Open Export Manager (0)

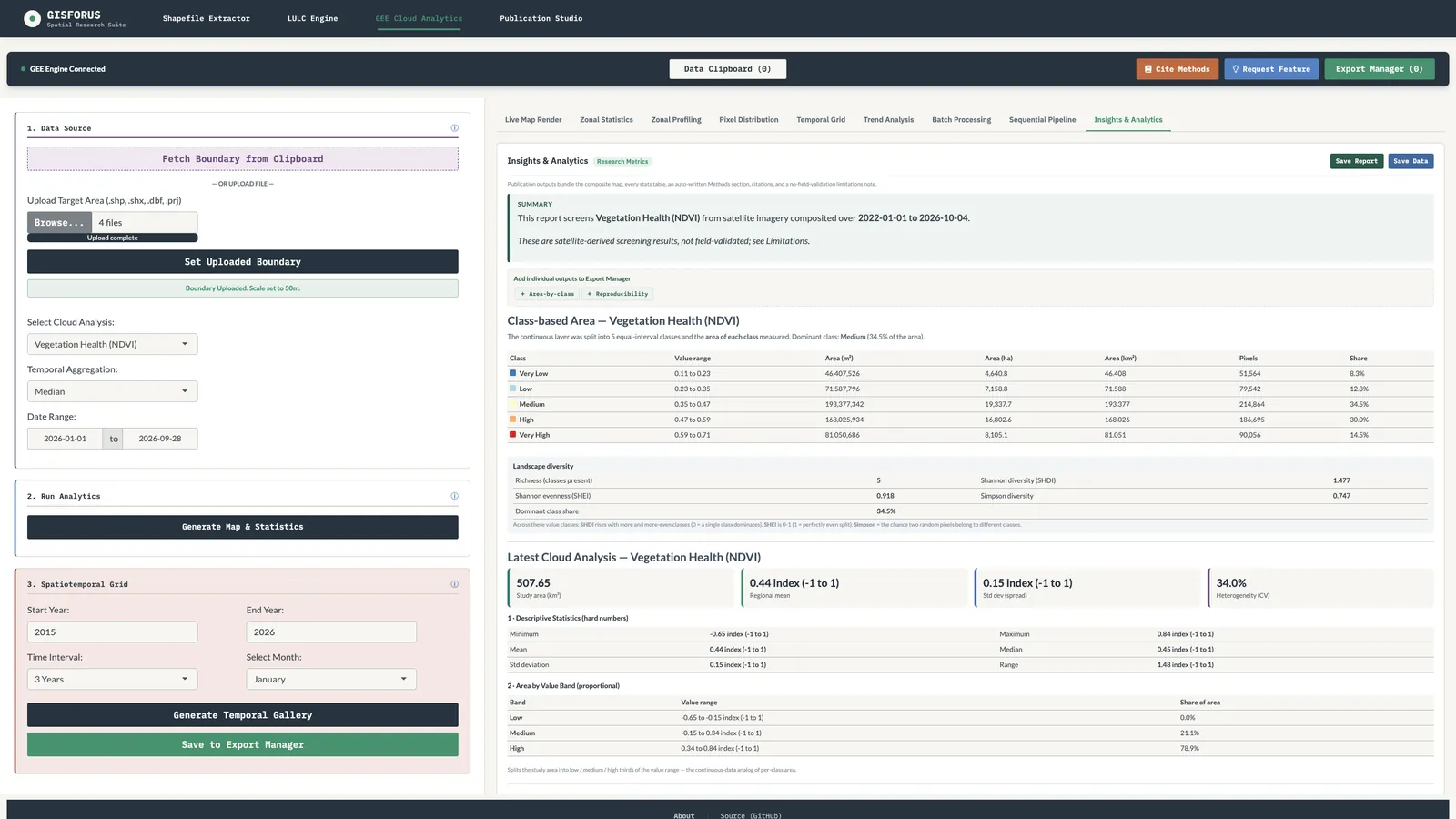(1380, 69)
